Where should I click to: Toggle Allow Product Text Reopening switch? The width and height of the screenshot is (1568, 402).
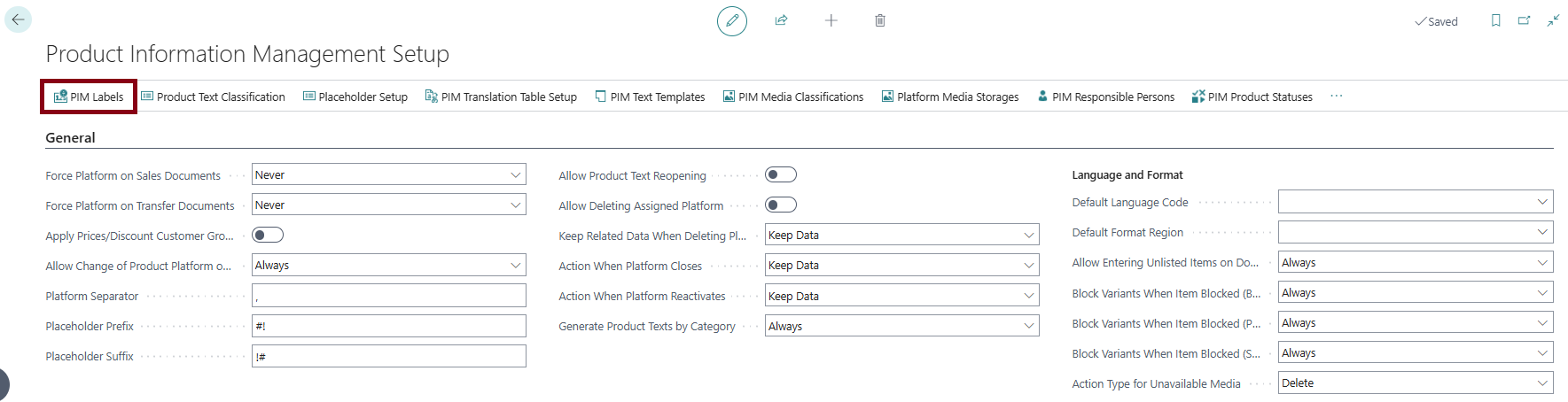pyautogui.click(x=781, y=174)
